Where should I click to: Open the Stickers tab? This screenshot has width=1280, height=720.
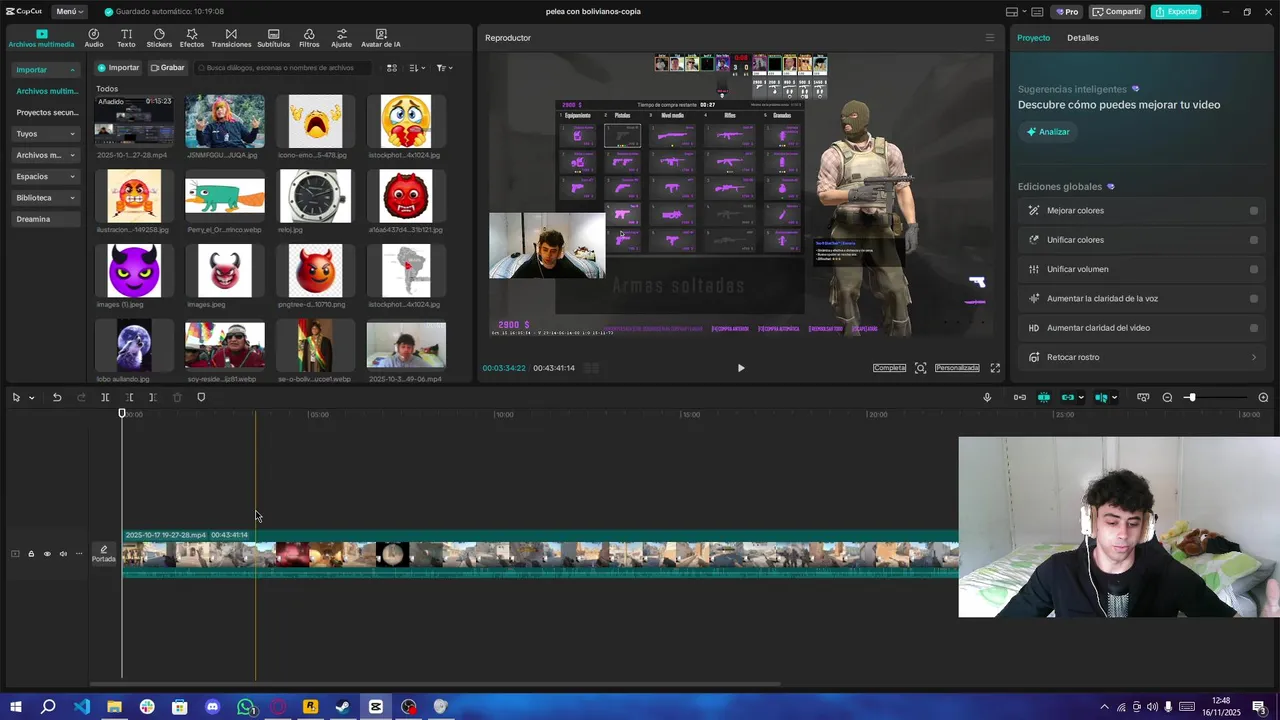[159, 38]
